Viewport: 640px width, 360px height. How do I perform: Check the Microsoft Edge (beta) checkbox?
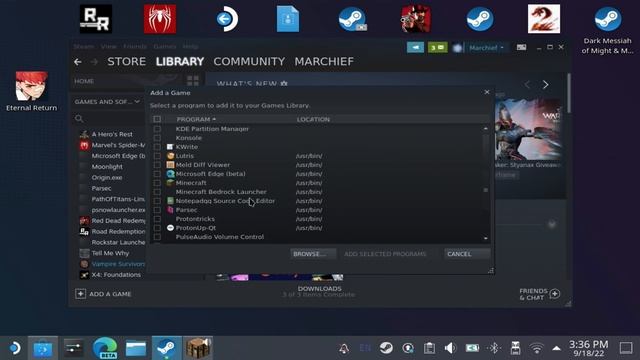pos(157,174)
